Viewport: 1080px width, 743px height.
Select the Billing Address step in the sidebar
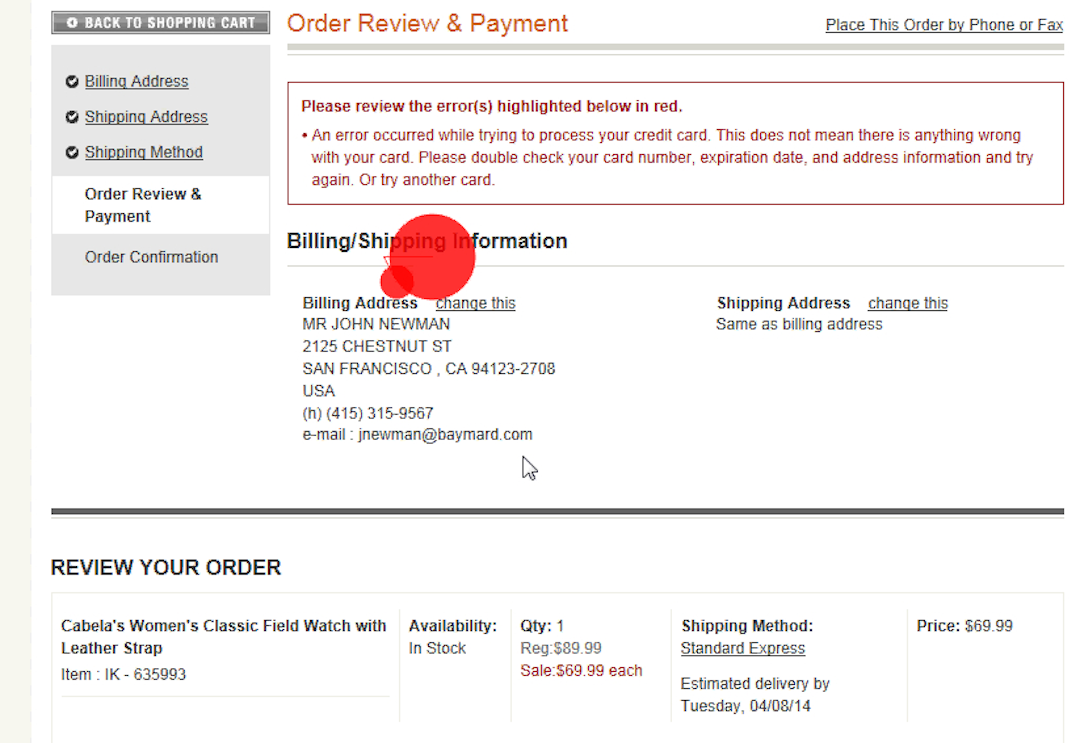pyautogui.click(x=136, y=81)
